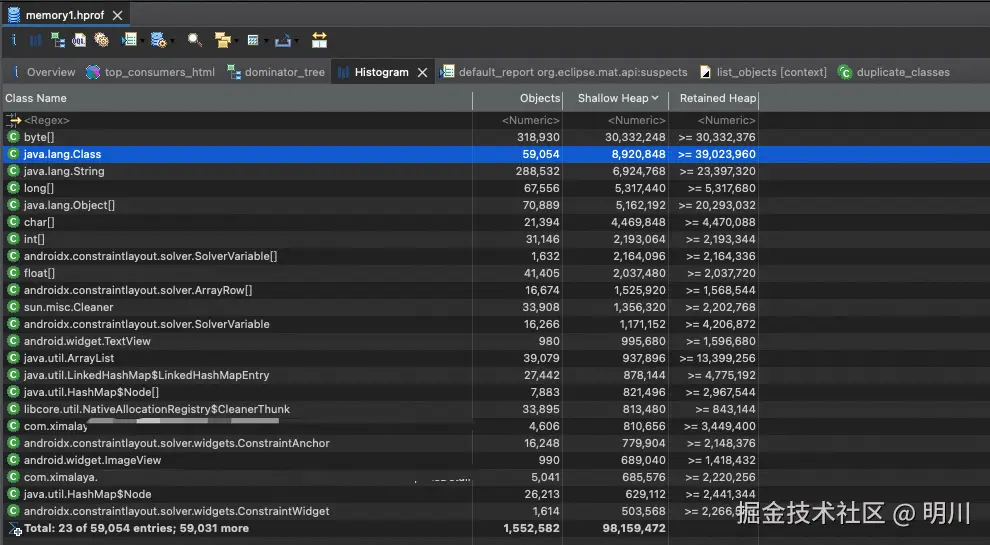Open the dominator tree toolbar icon
The width and height of the screenshot is (990, 545).
(x=57, y=41)
